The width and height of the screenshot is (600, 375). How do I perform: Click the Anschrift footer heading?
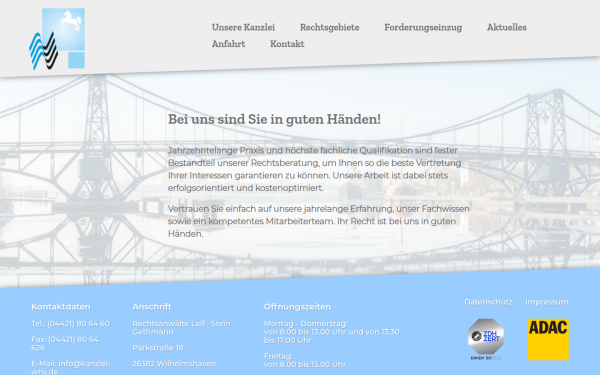coord(152,307)
